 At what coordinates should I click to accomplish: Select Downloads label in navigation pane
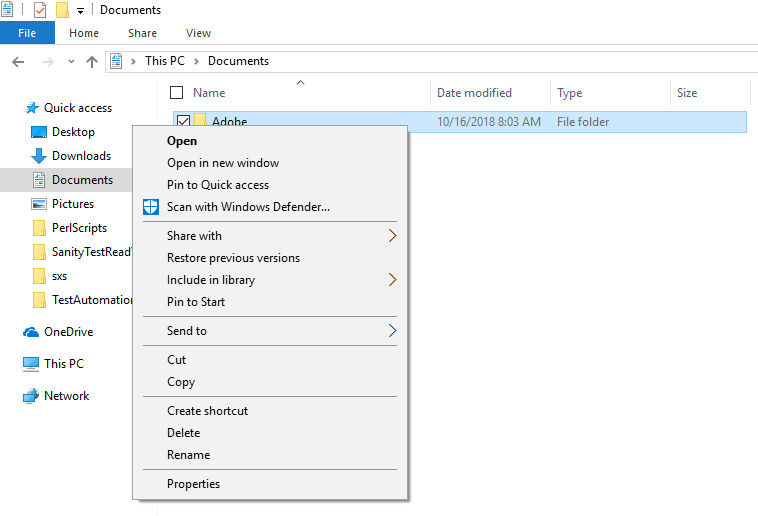tap(82, 156)
